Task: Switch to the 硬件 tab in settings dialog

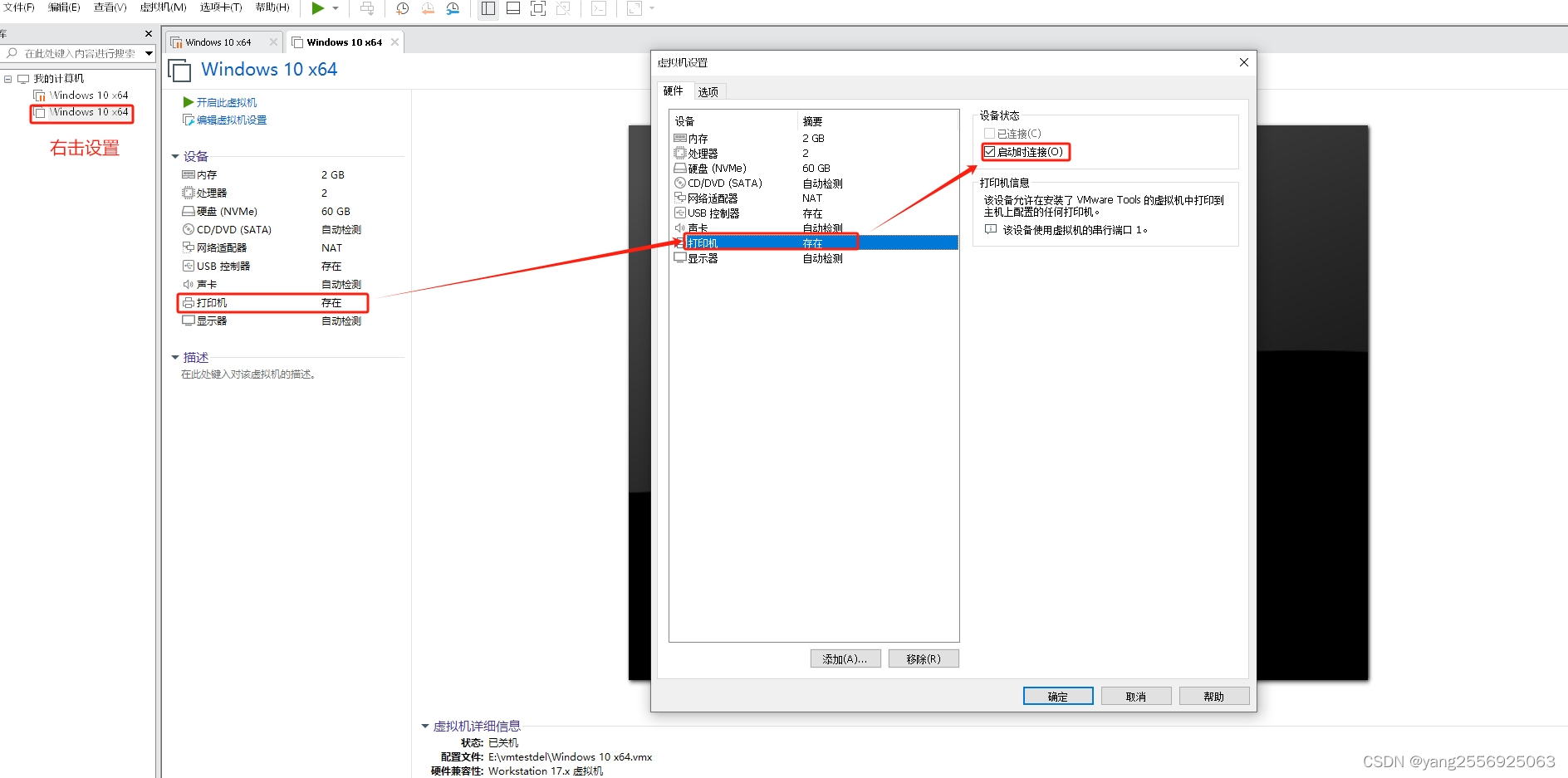Action: tap(674, 91)
